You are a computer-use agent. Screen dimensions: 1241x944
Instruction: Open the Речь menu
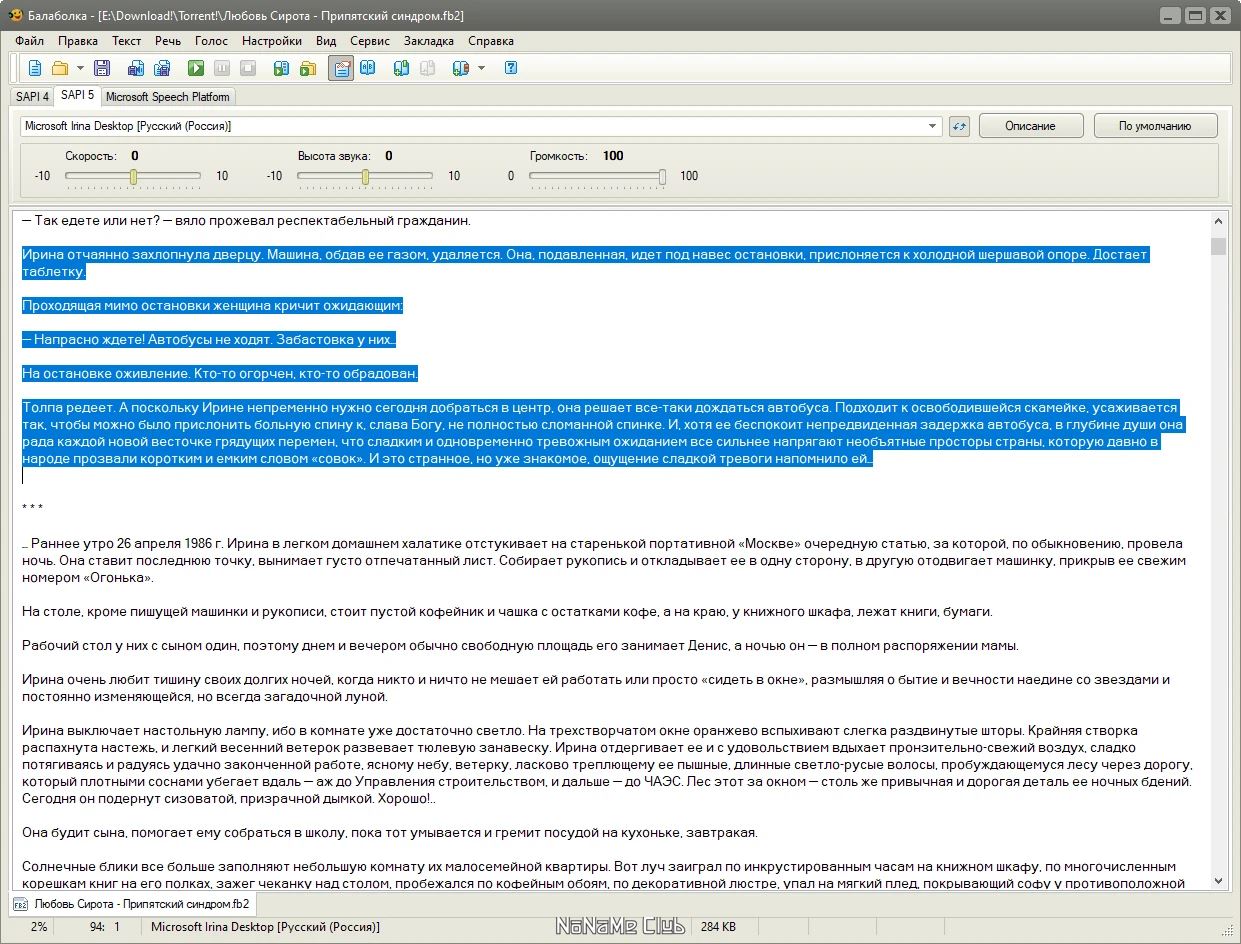click(168, 41)
